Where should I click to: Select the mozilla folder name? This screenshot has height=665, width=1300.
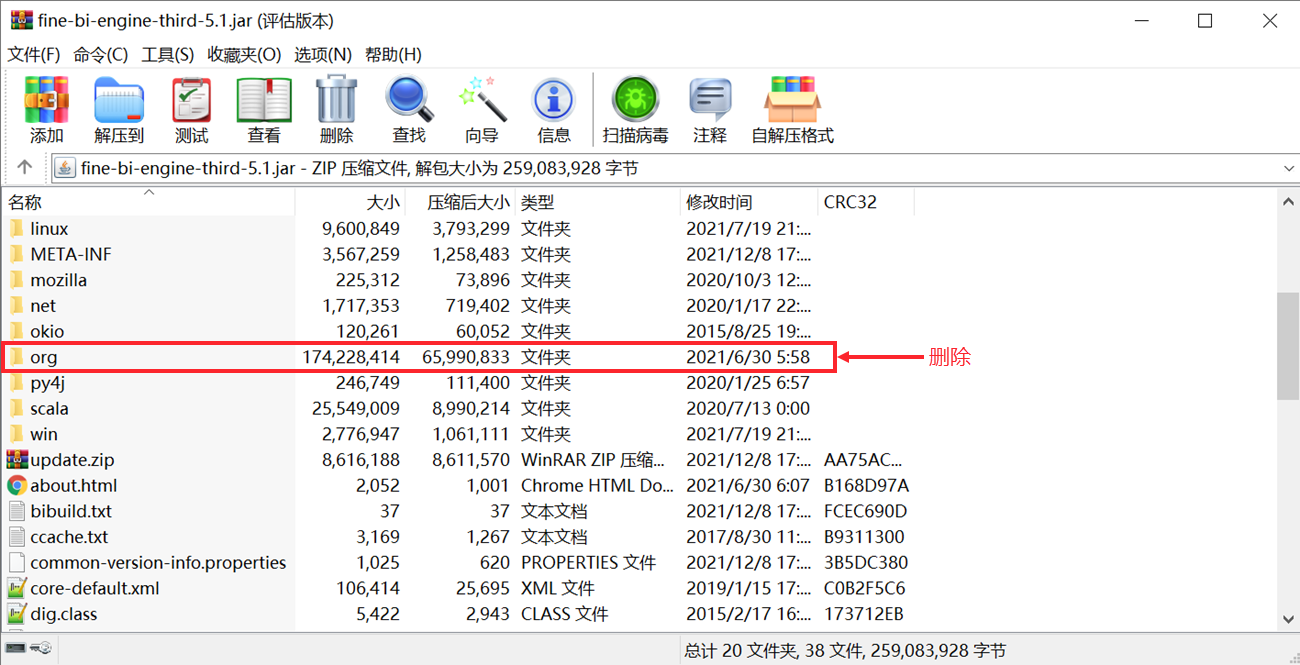pos(59,280)
